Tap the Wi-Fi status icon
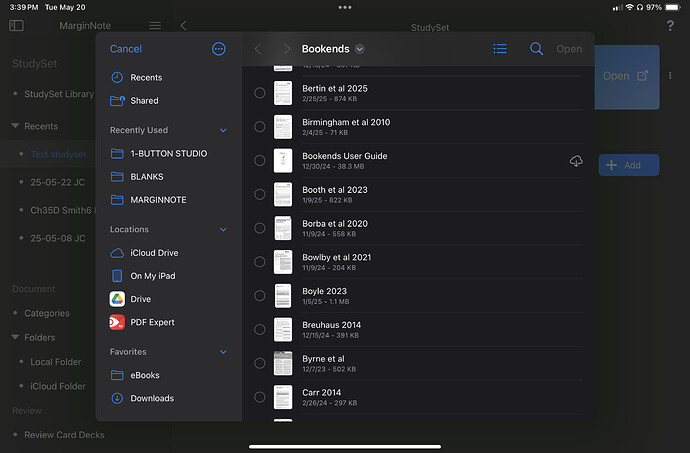The width and height of the screenshot is (690, 453). click(629, 7)
